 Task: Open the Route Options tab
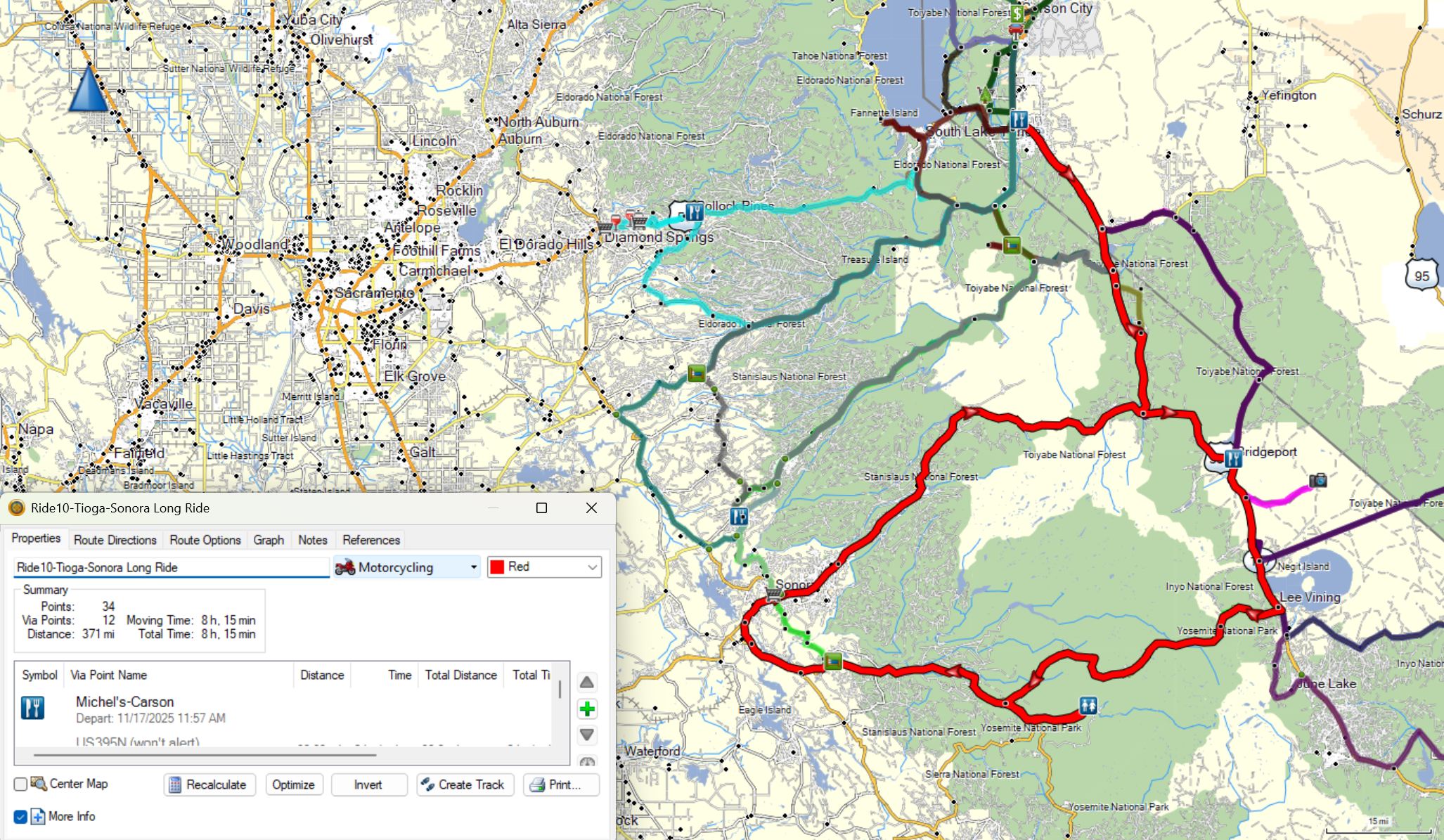click(x=205, y=540)
